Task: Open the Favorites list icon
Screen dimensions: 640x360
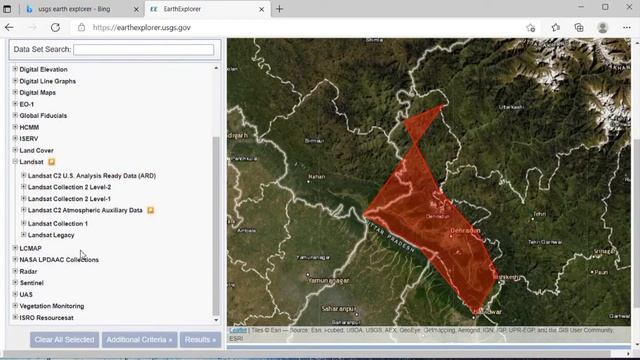Action: click(x=556, y=27)
